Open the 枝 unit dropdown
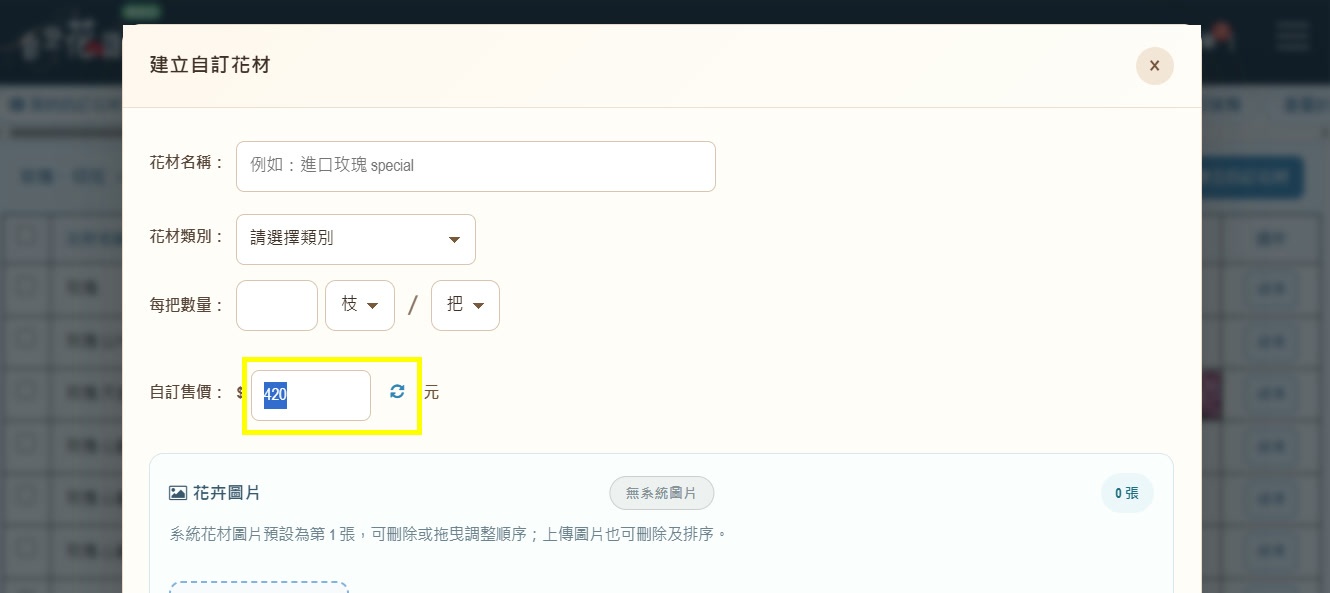This screenshot has width=1330, height=593. 360,305
